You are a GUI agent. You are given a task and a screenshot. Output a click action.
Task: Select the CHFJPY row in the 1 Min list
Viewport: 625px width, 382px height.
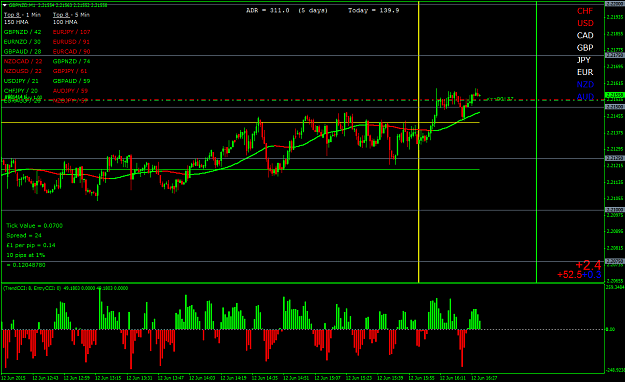pos(21,91)
